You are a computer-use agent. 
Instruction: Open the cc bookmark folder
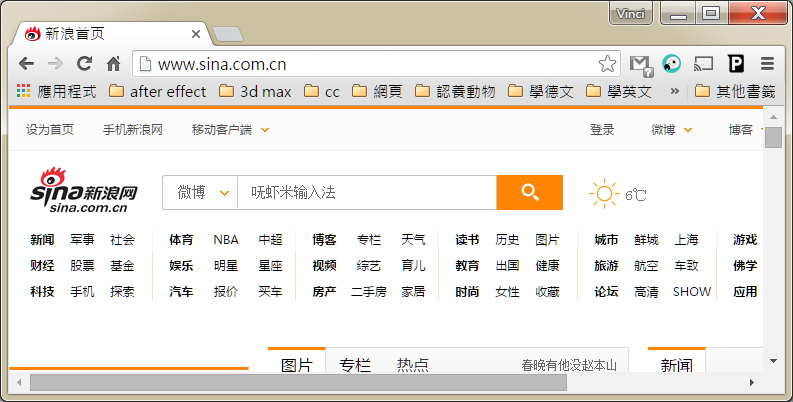click(322, 92)
